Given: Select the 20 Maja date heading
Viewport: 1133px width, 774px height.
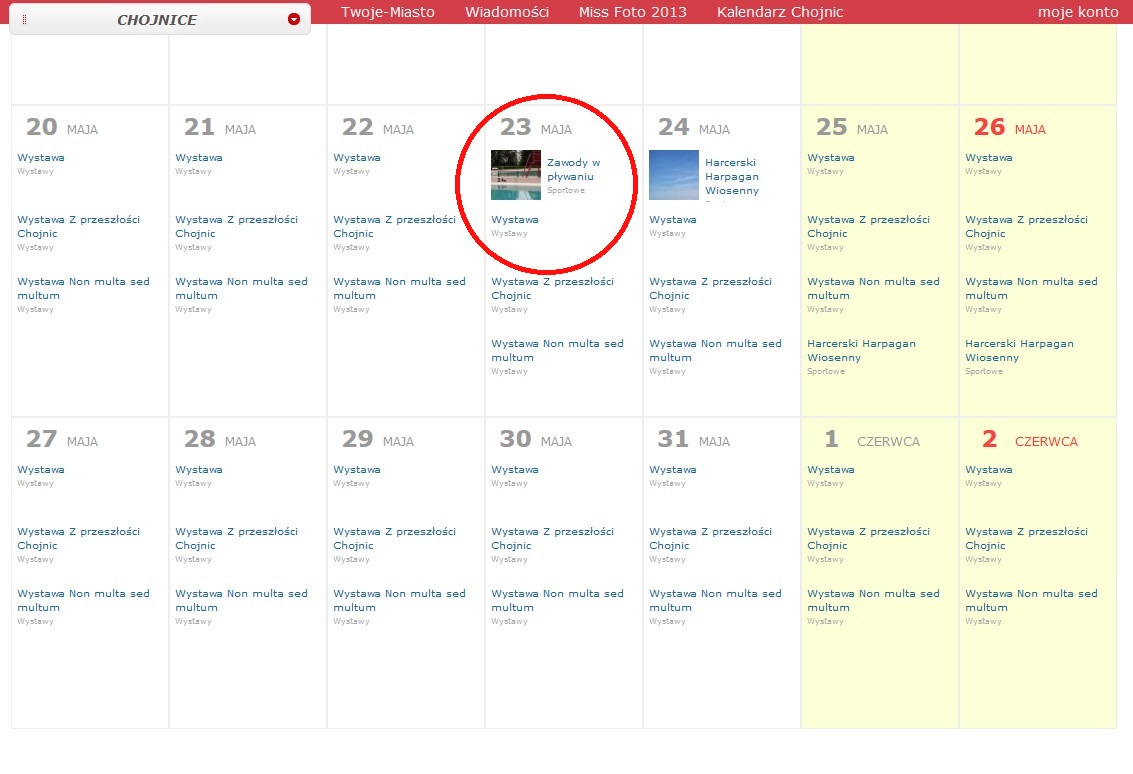Looking at the screenshot, I should tap(62, 127).
